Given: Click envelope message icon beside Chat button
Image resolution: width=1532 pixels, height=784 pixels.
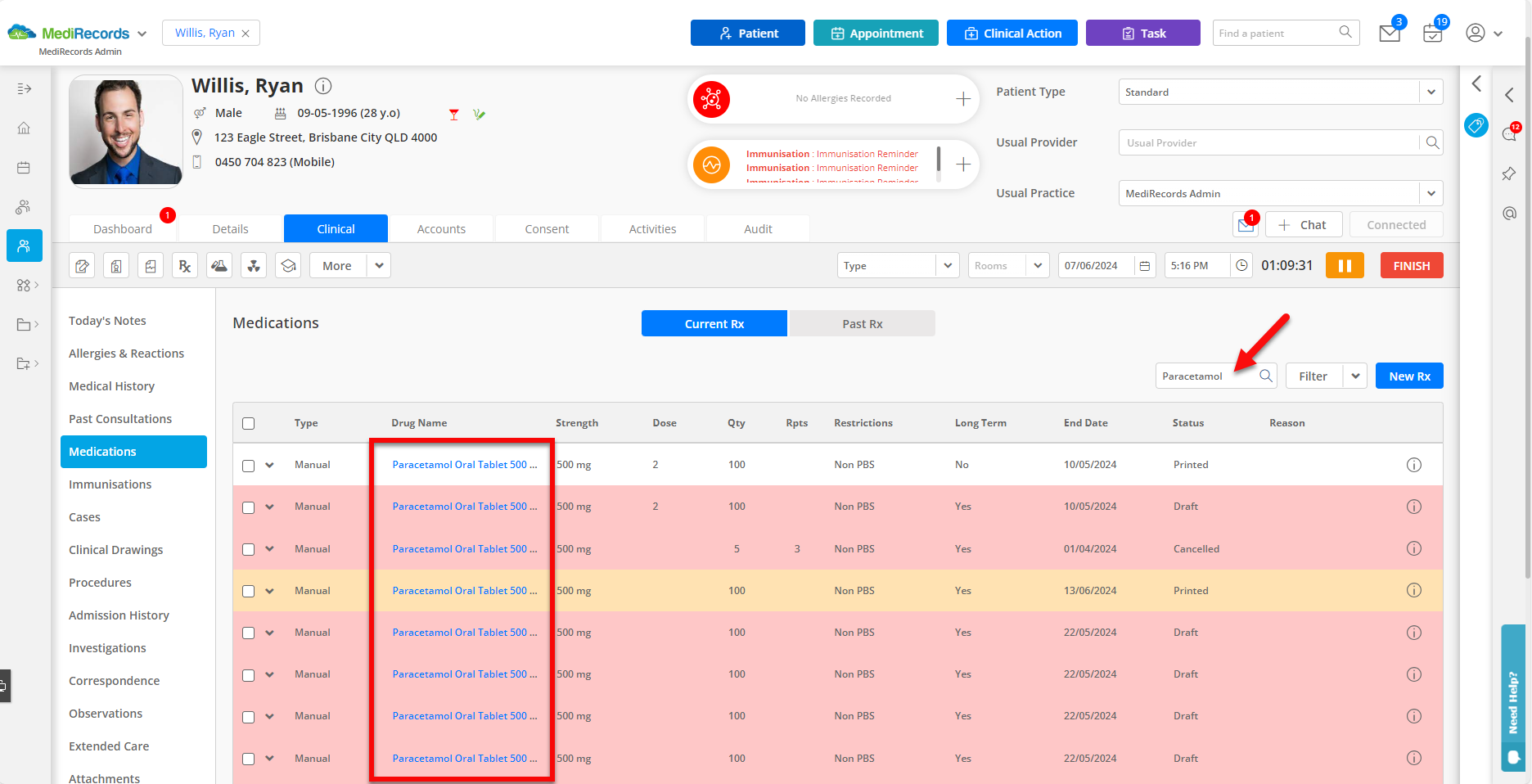Looking at the screenshot, I should point(1246,224).
